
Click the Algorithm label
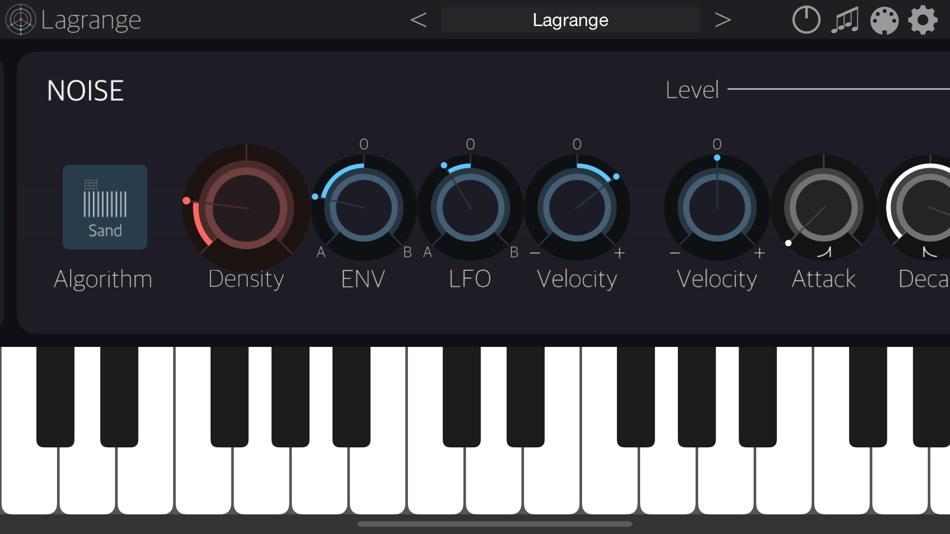(x=103, y=279)
